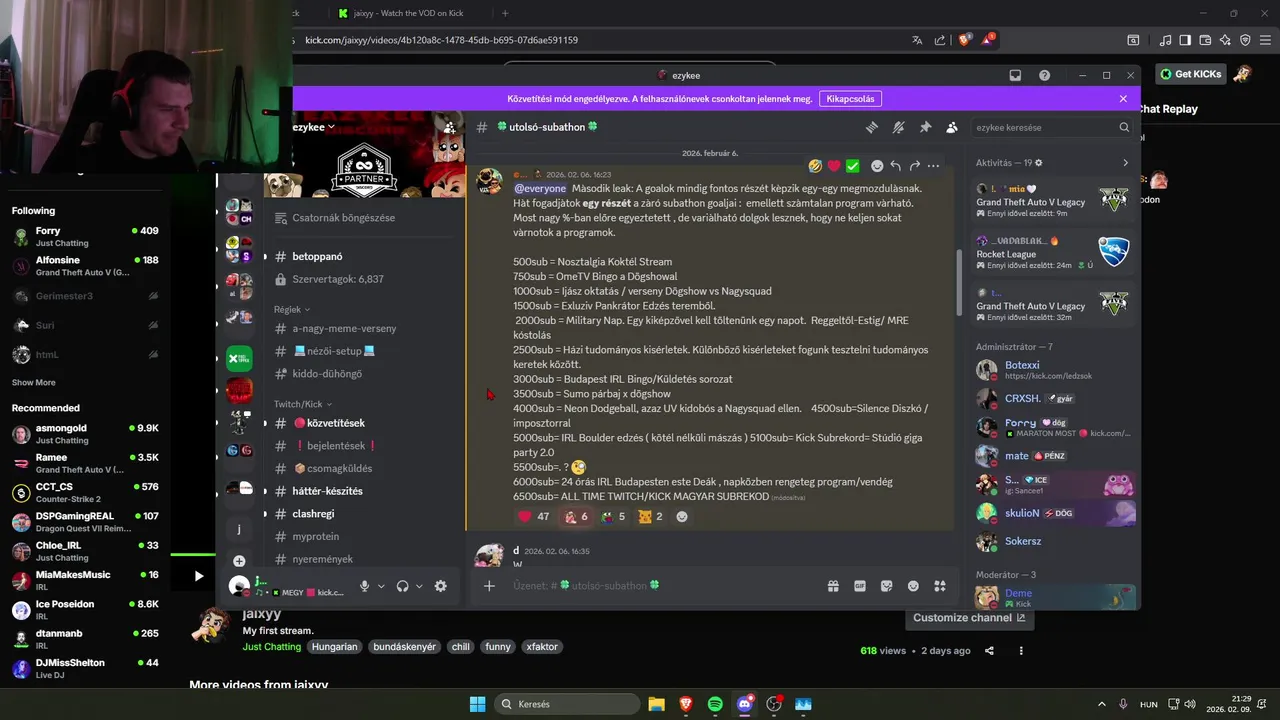Open Discord user settings gear
The image size is (1280, 720).
pos(441,586)
